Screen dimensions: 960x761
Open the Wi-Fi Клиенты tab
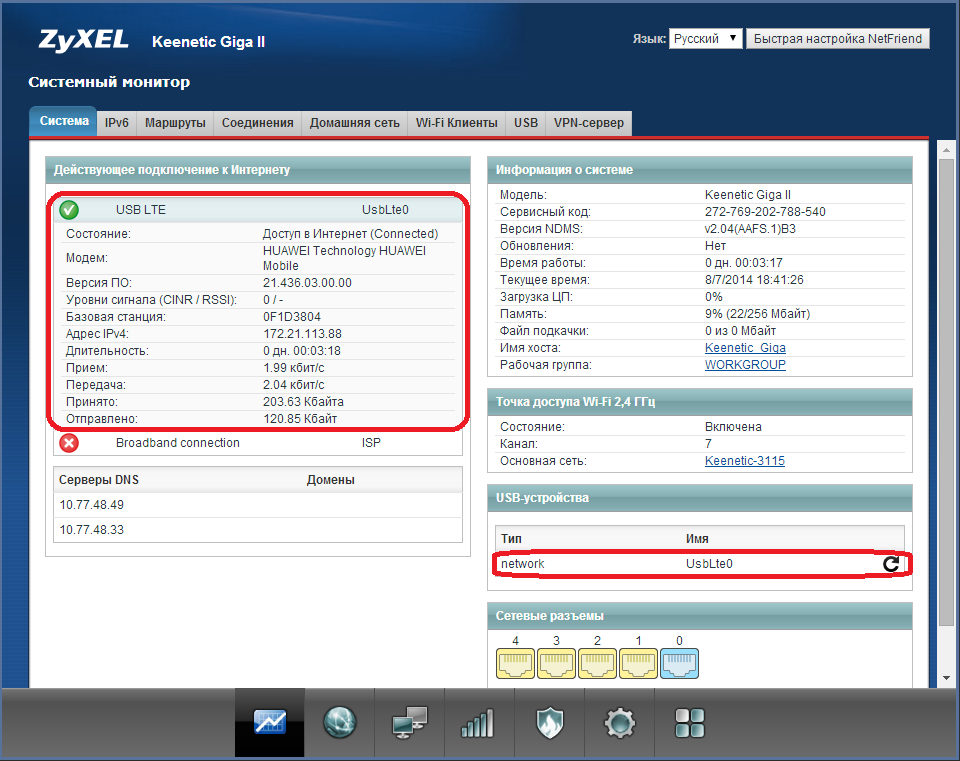click(456, 123)
